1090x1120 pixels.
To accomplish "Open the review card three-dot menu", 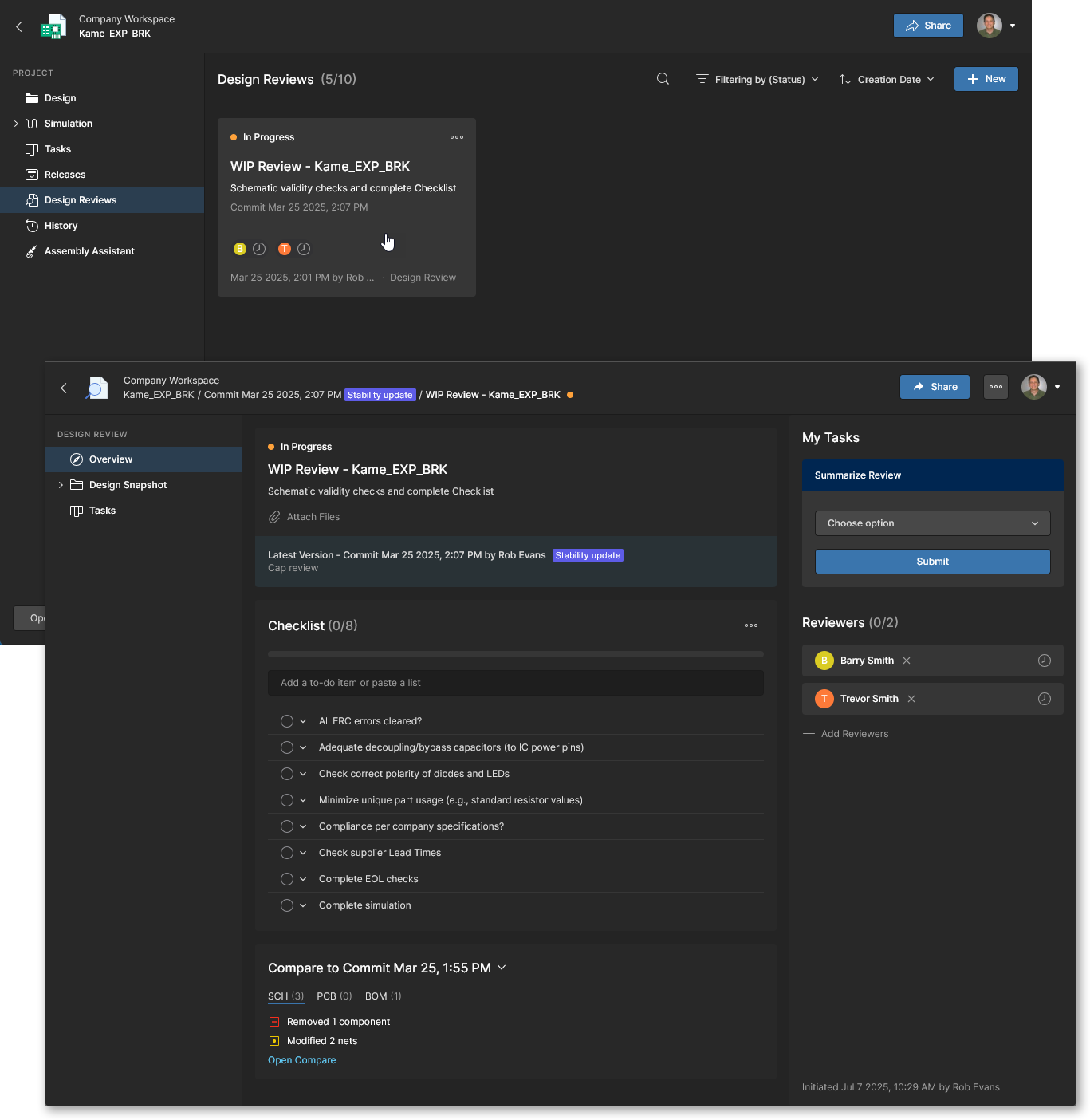I will pos(457,137).
